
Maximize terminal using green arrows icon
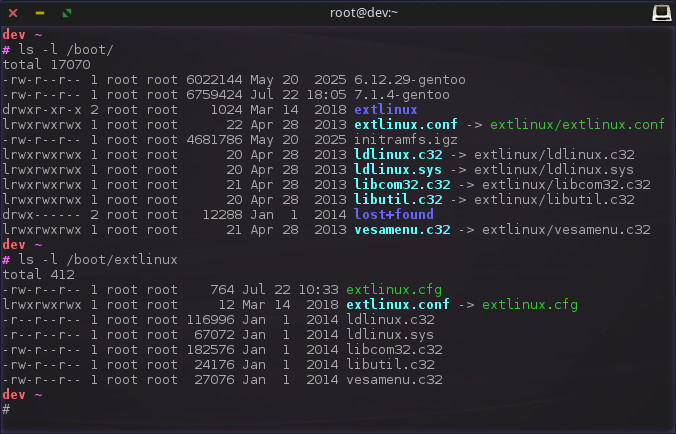67,13
